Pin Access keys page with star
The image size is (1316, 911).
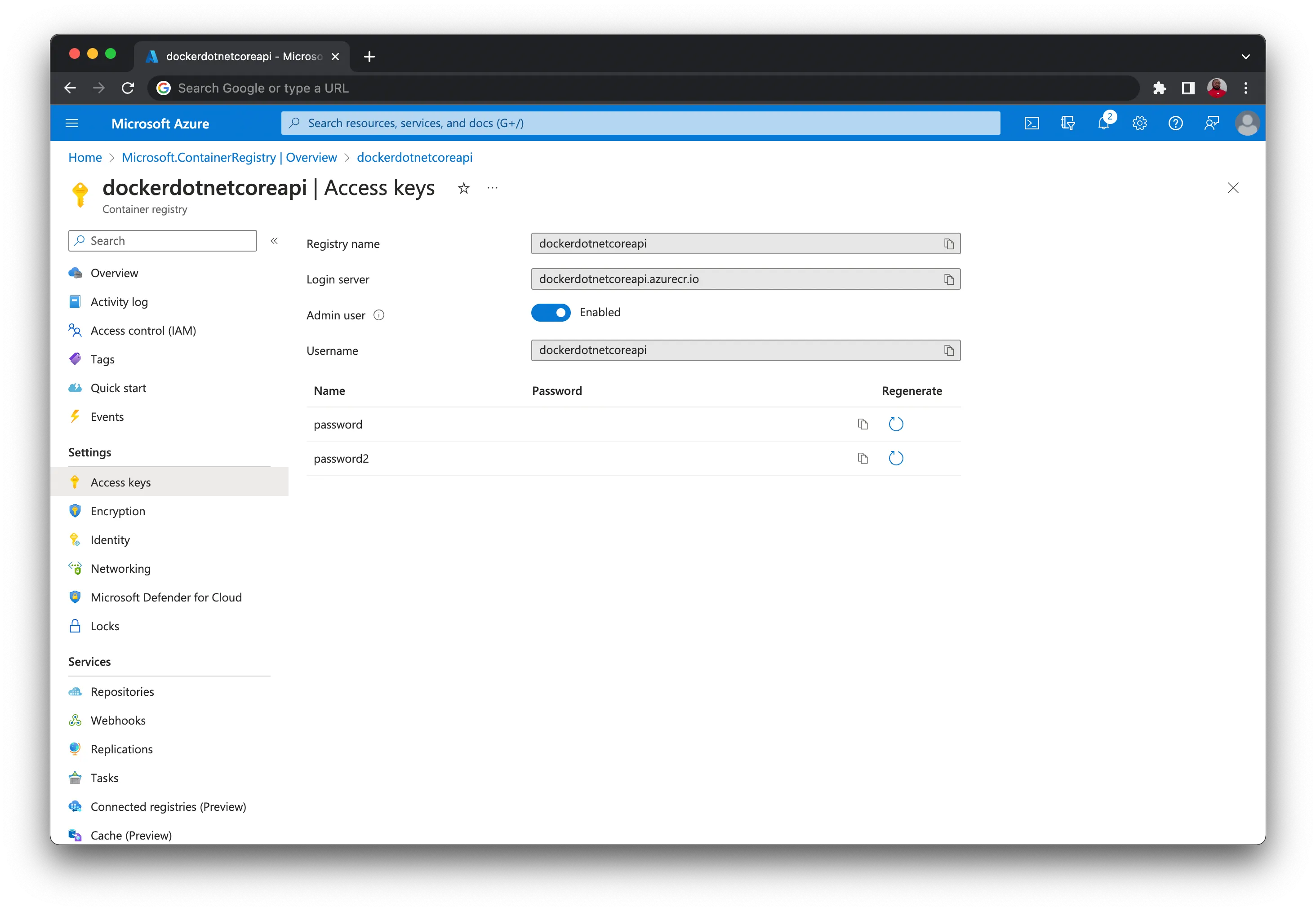point(463,188)
